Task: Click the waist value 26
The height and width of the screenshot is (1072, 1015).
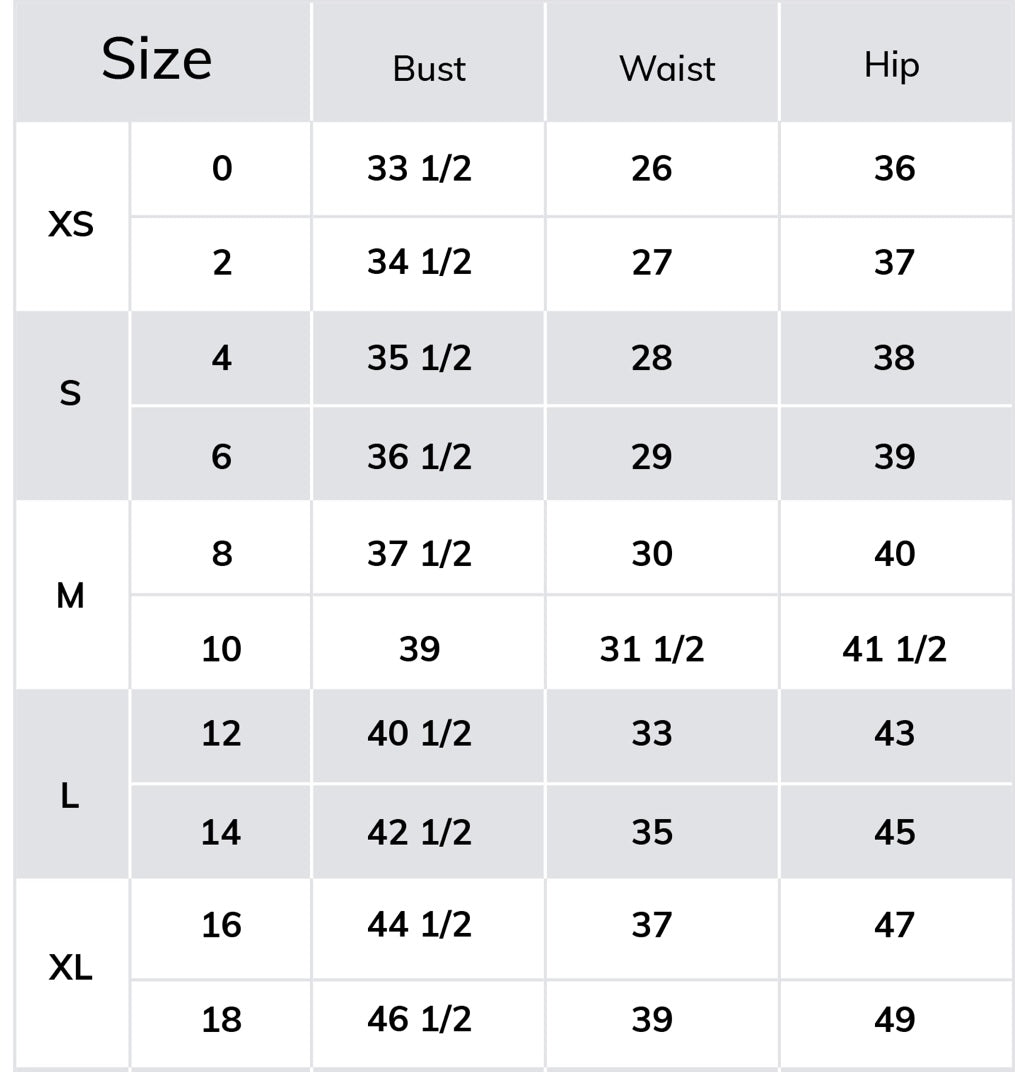Action: pyautogui.click(x=651, y=169)
